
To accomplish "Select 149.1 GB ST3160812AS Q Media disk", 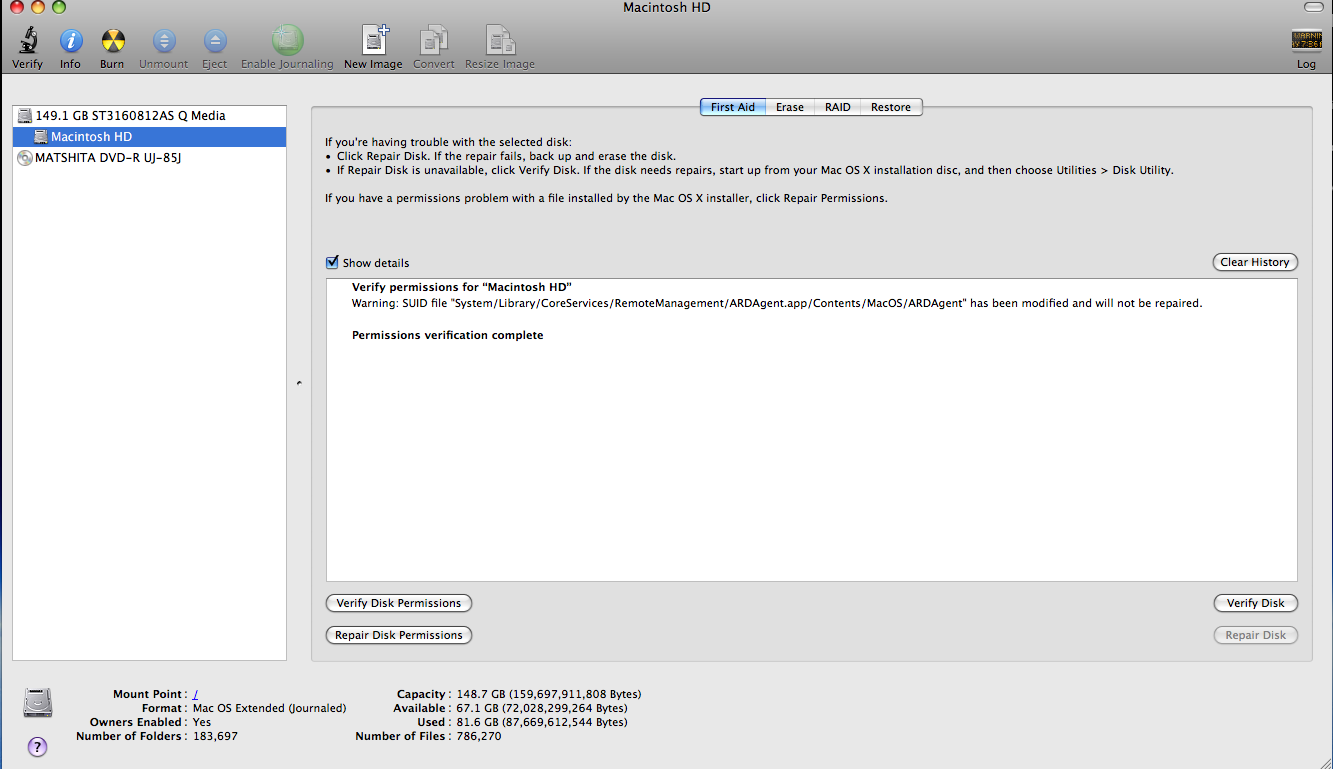I will point(150,115).
